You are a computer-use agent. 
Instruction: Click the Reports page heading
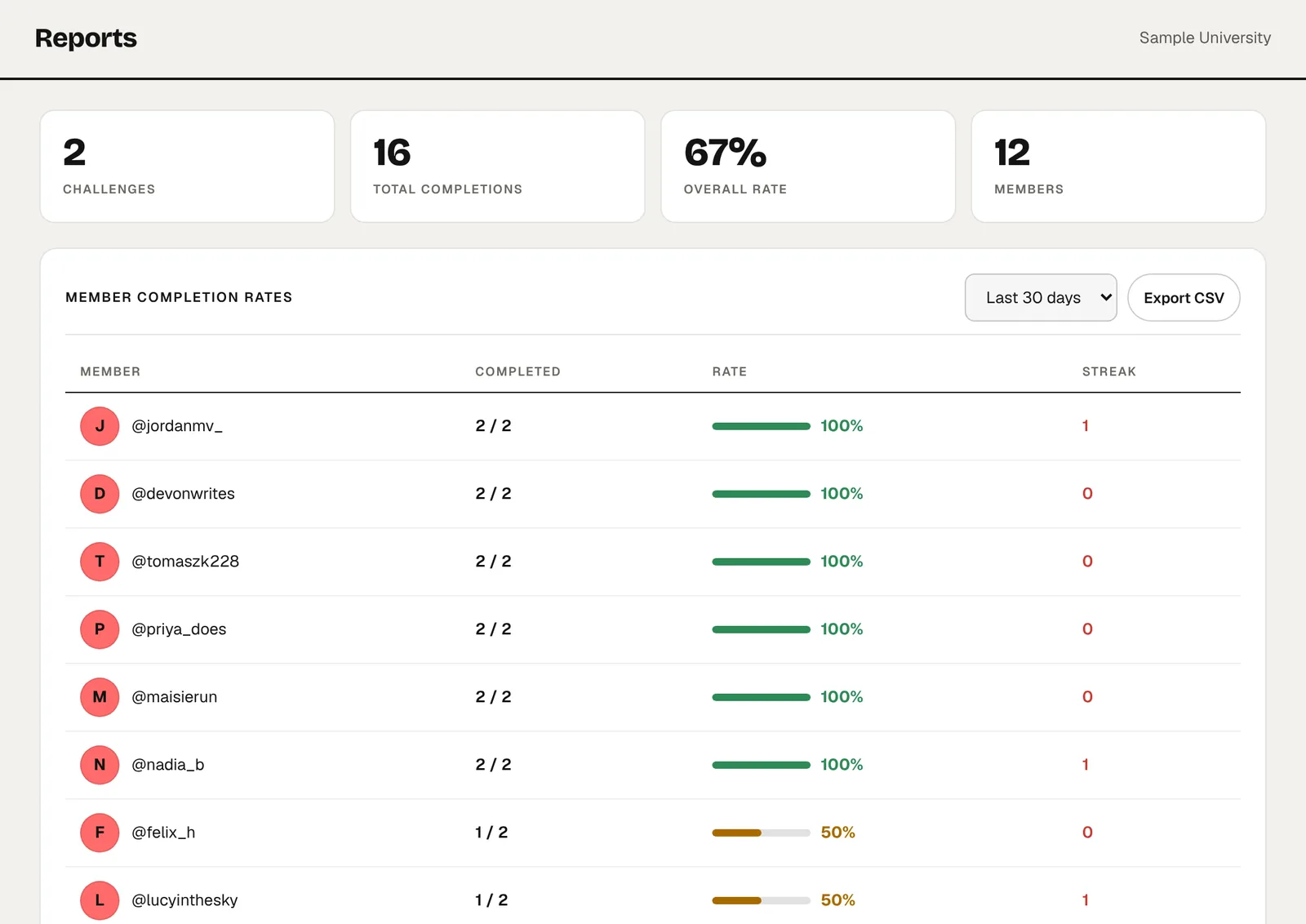click(x=86, y=38)
